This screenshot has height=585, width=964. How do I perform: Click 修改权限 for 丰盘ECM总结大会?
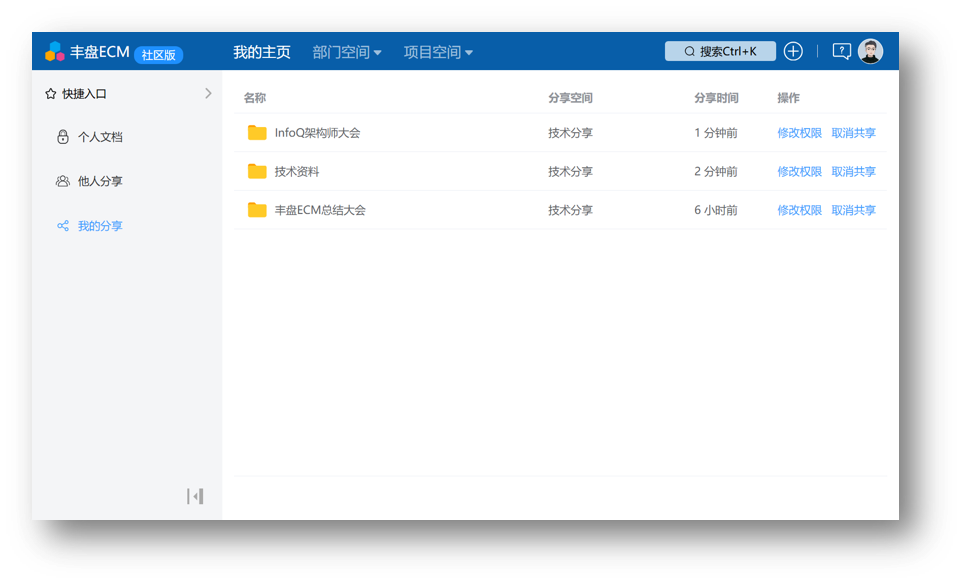(x=799, y=210)
